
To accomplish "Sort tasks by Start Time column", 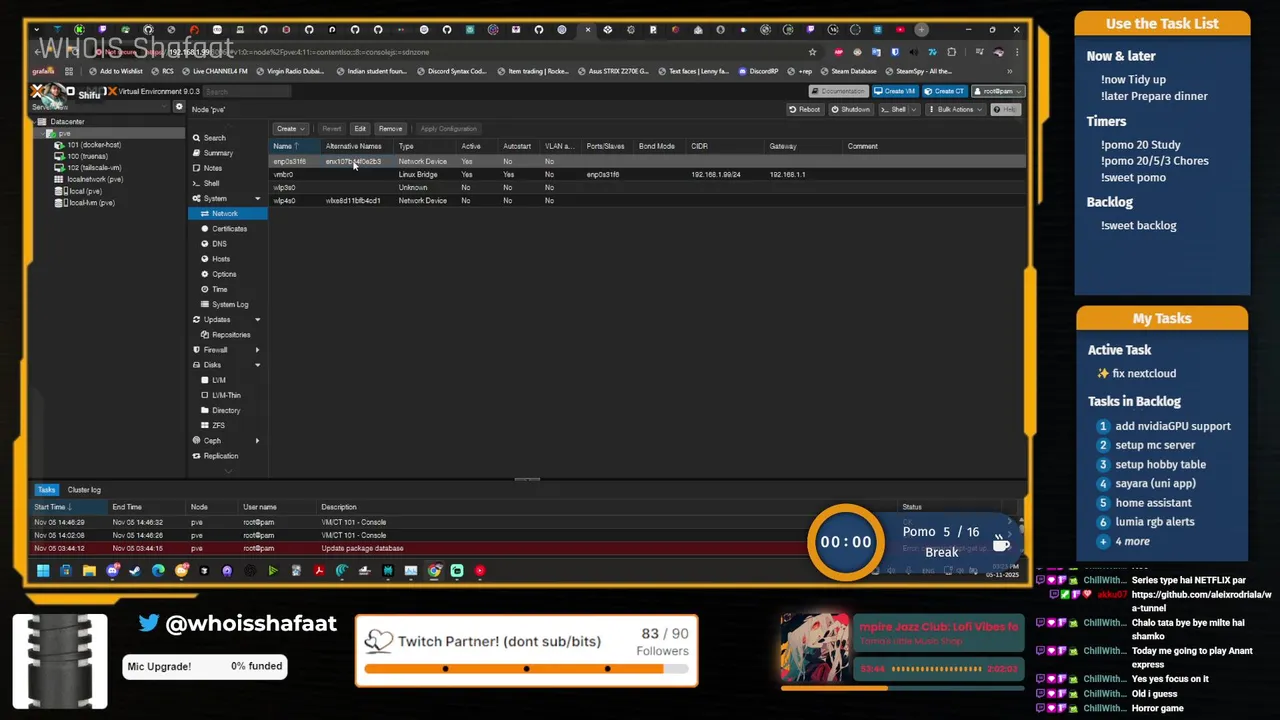I will click(70, 507).
